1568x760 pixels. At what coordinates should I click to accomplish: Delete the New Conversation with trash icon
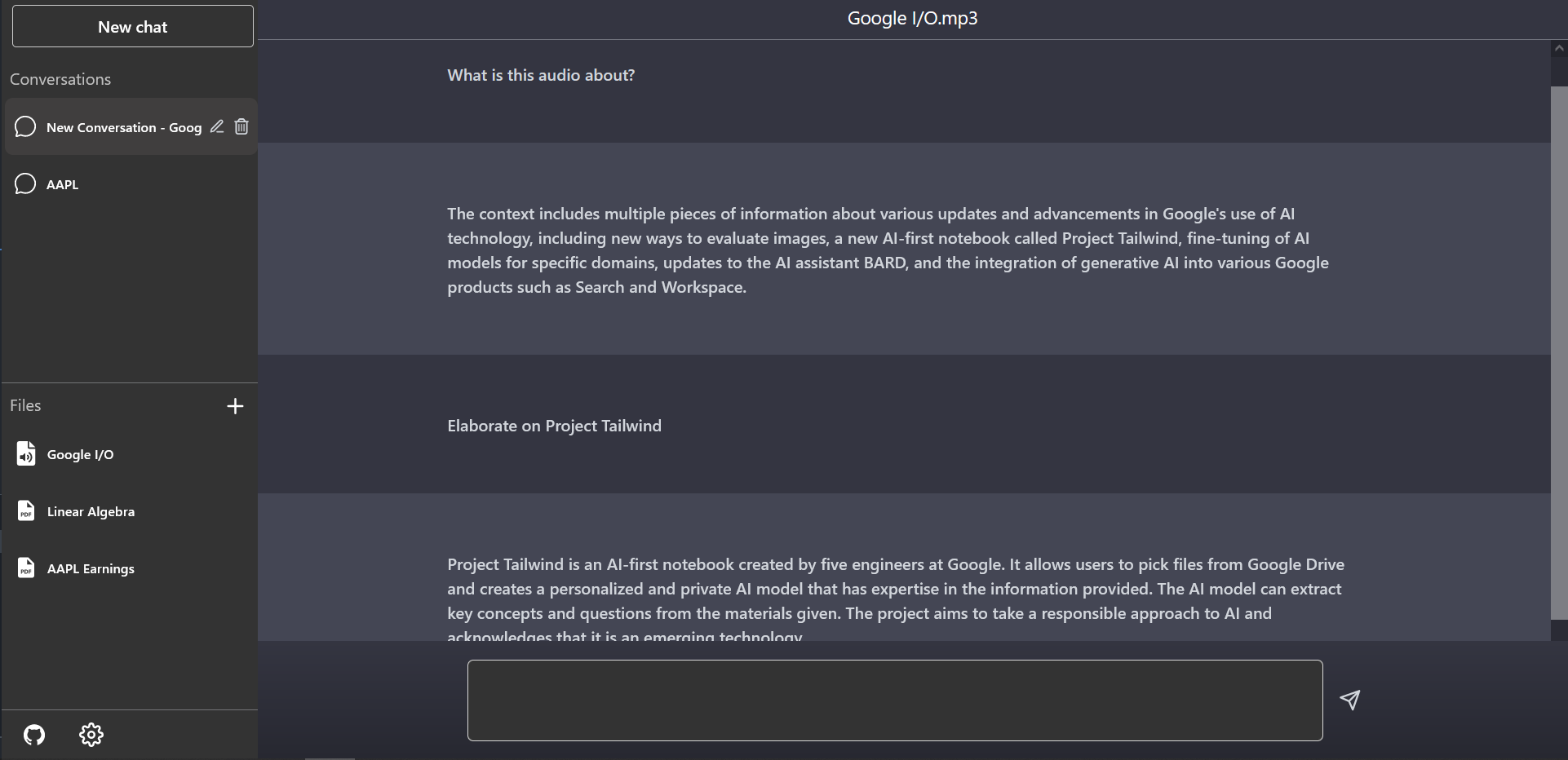(241, 126)
